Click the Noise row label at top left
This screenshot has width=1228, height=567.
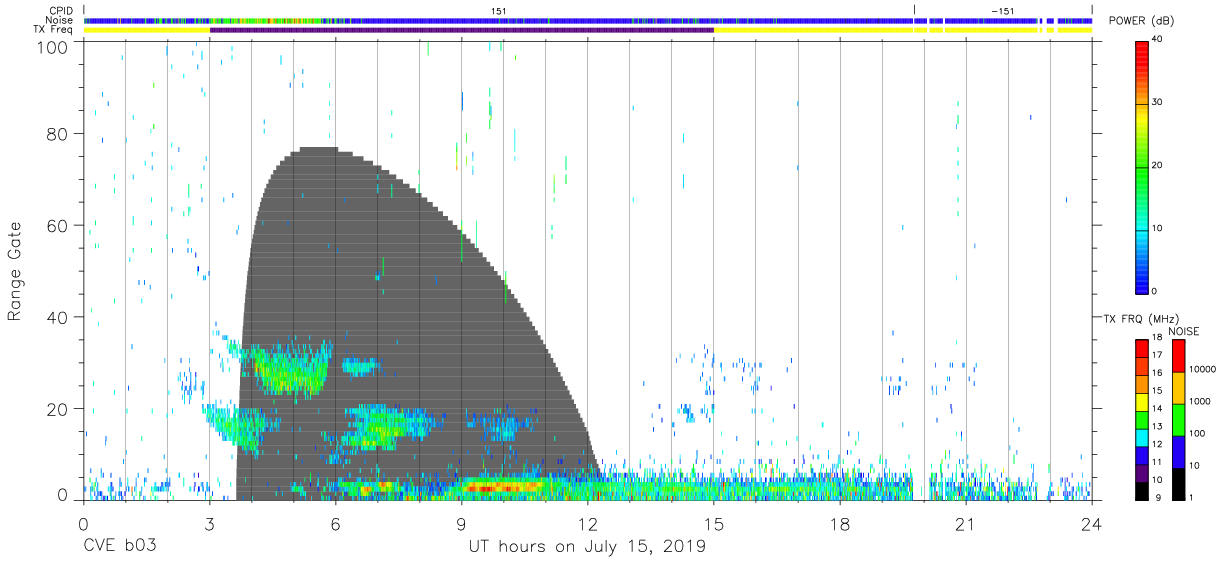click(59, 20)
